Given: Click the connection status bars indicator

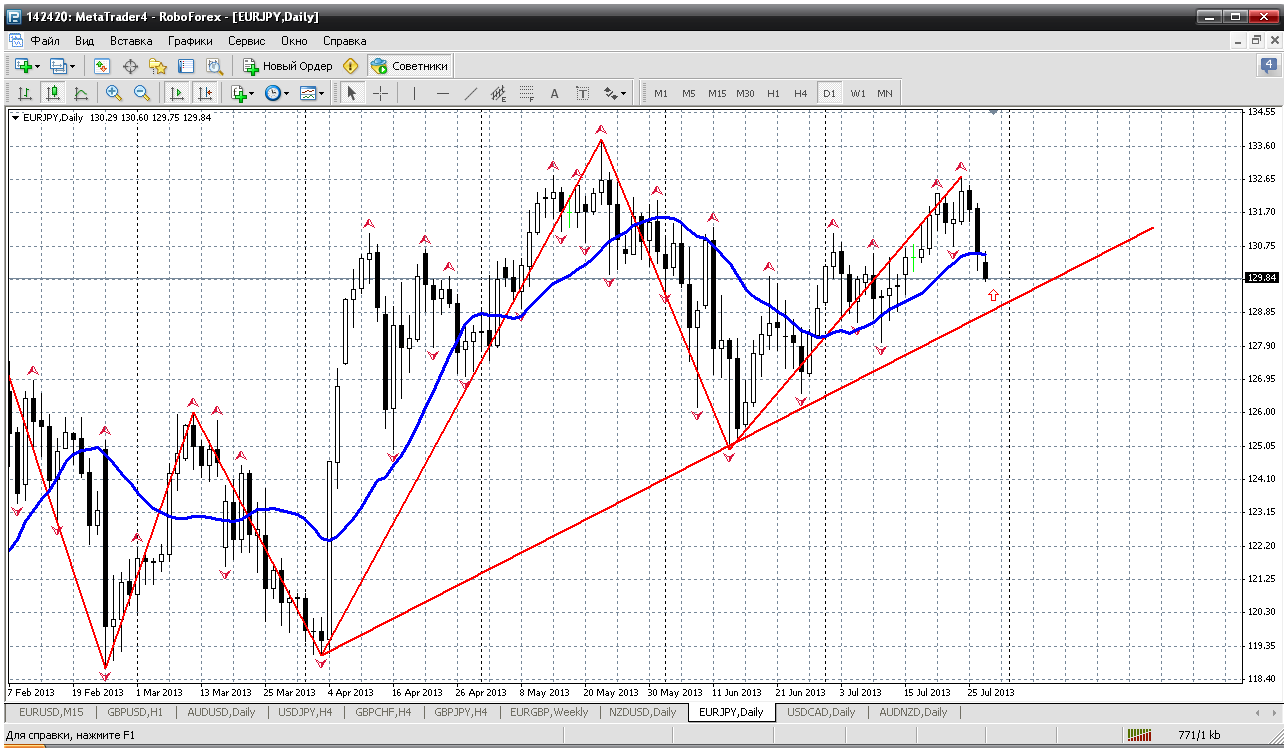Looking at the screenshot, I should tap(1139, 736).
